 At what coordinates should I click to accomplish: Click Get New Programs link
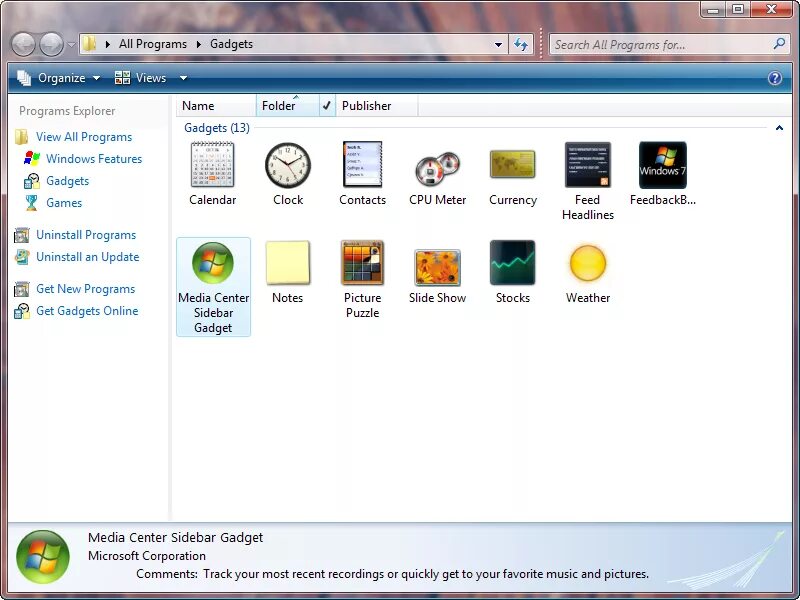(85, 289)
